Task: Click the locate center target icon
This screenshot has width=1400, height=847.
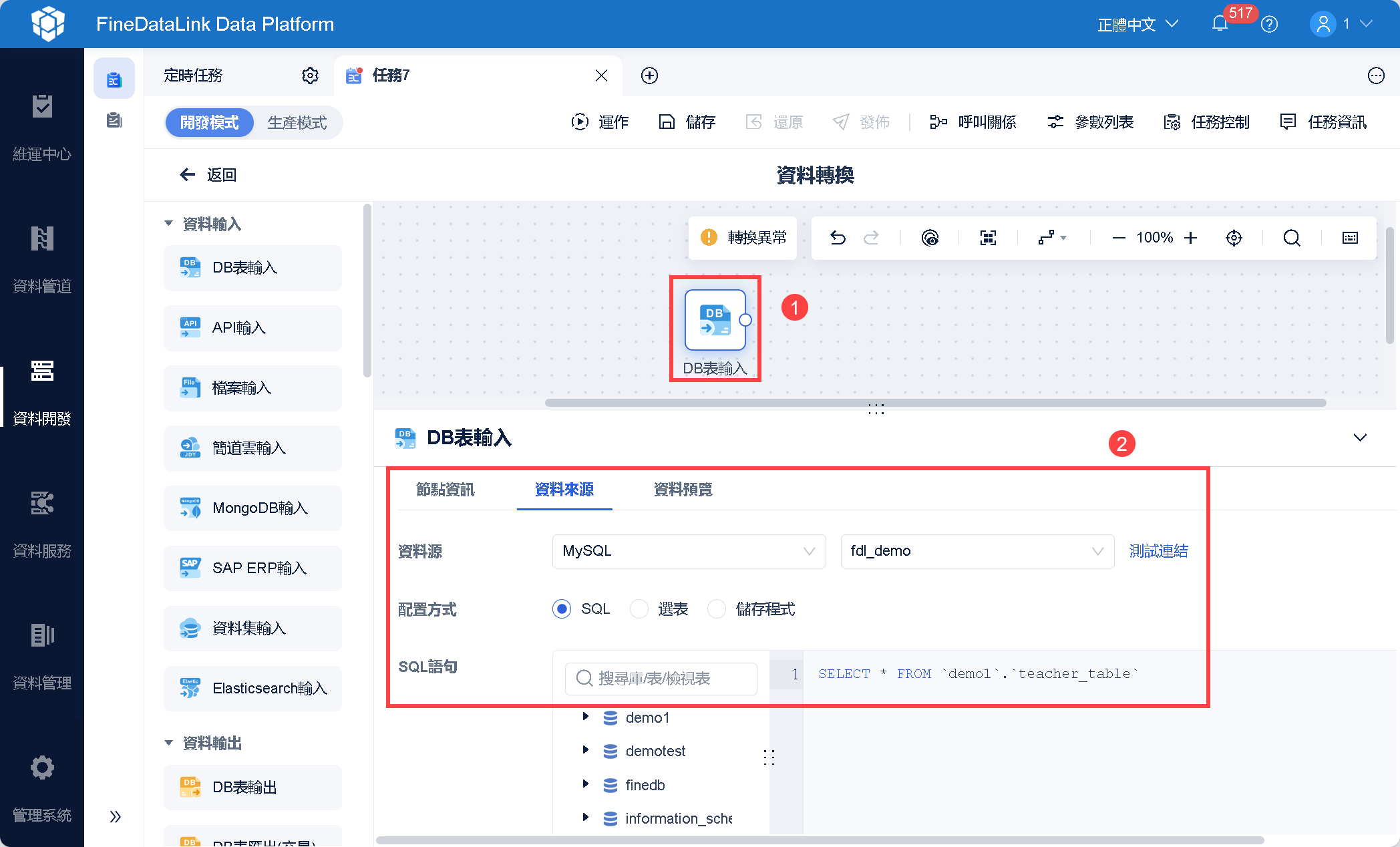Action: pyautogui.click(x=1234, y=238)
